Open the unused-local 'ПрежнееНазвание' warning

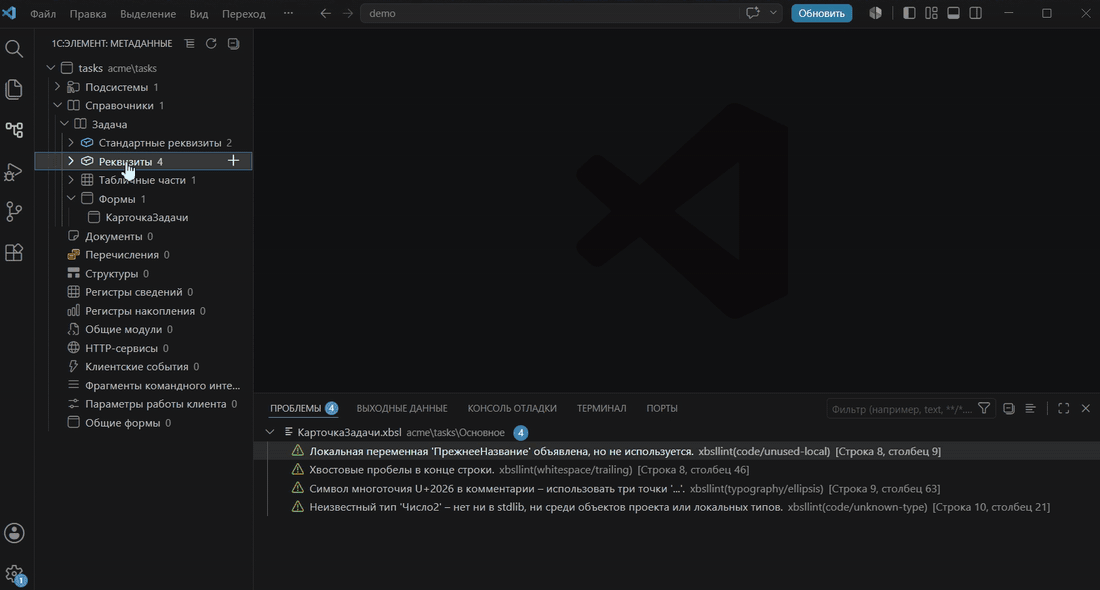point(676,451)
